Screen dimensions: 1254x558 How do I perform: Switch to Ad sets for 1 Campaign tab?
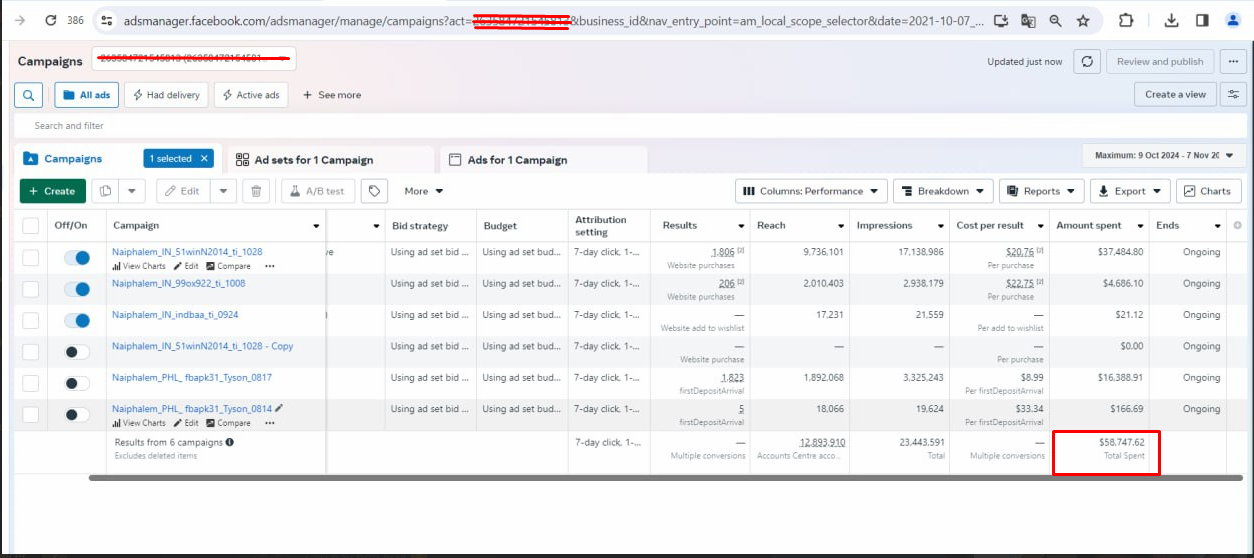(331, 160)
